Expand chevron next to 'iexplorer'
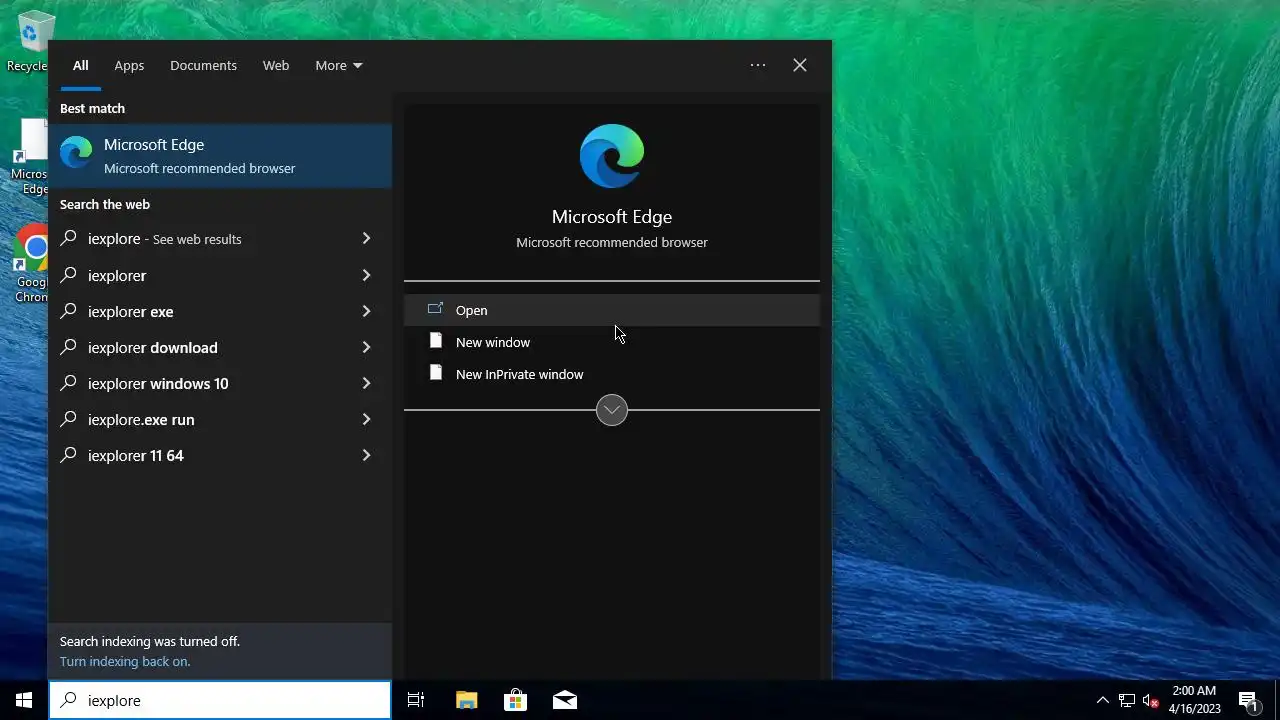 [x=366, y=275]
